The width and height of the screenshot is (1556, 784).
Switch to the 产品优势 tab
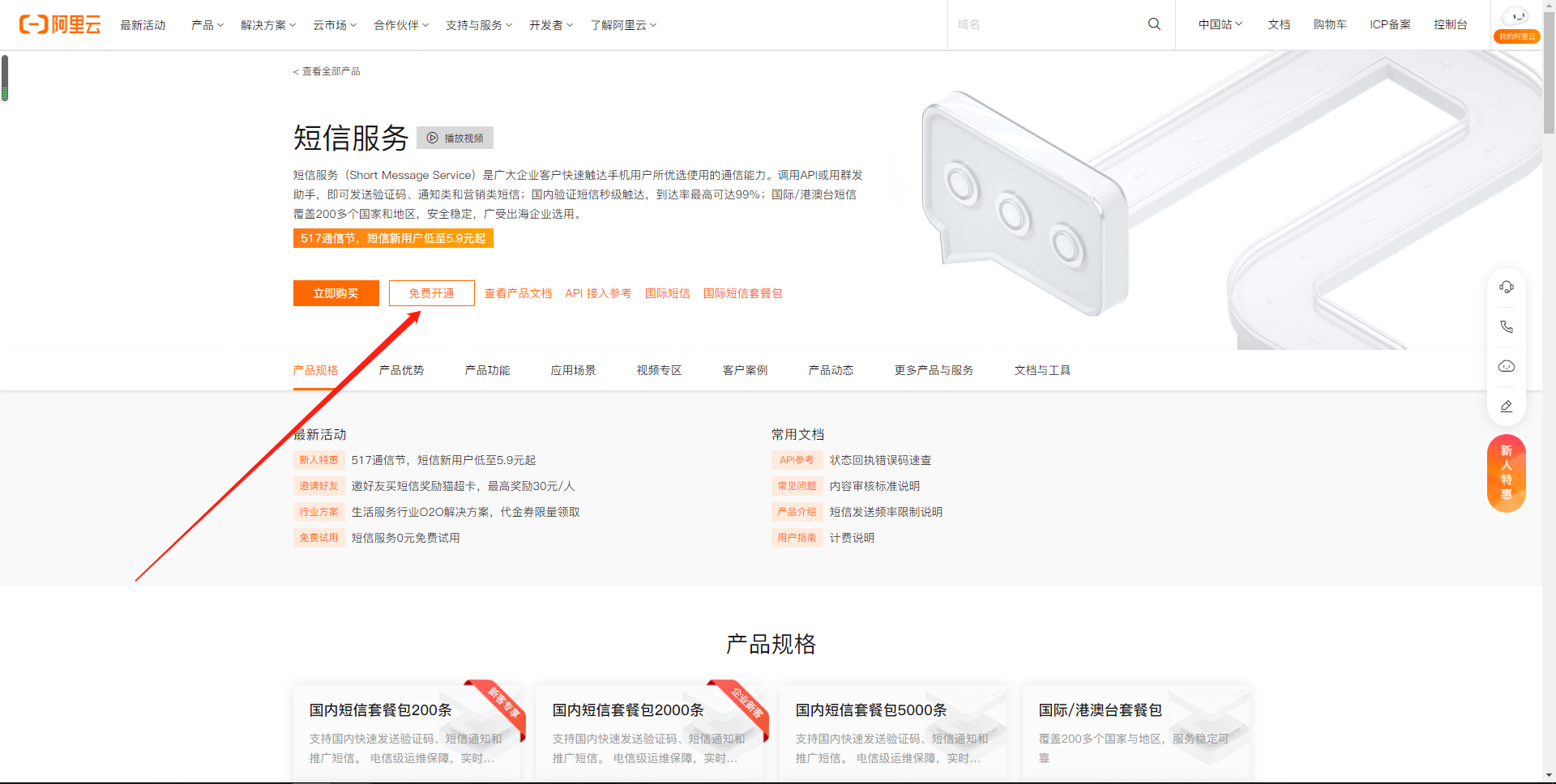(401, 370)
